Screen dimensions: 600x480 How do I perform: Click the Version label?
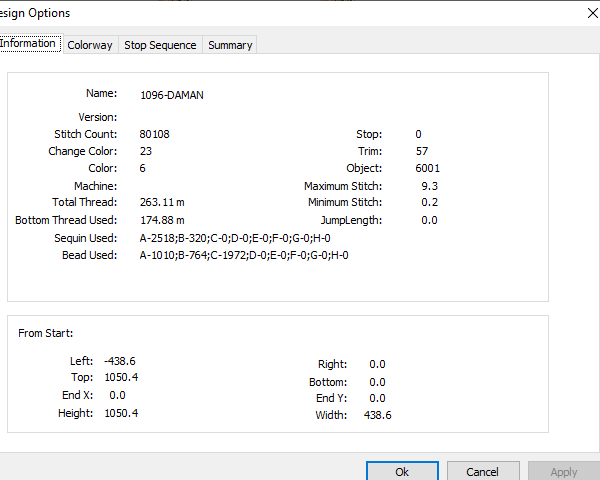coord(98,117)
